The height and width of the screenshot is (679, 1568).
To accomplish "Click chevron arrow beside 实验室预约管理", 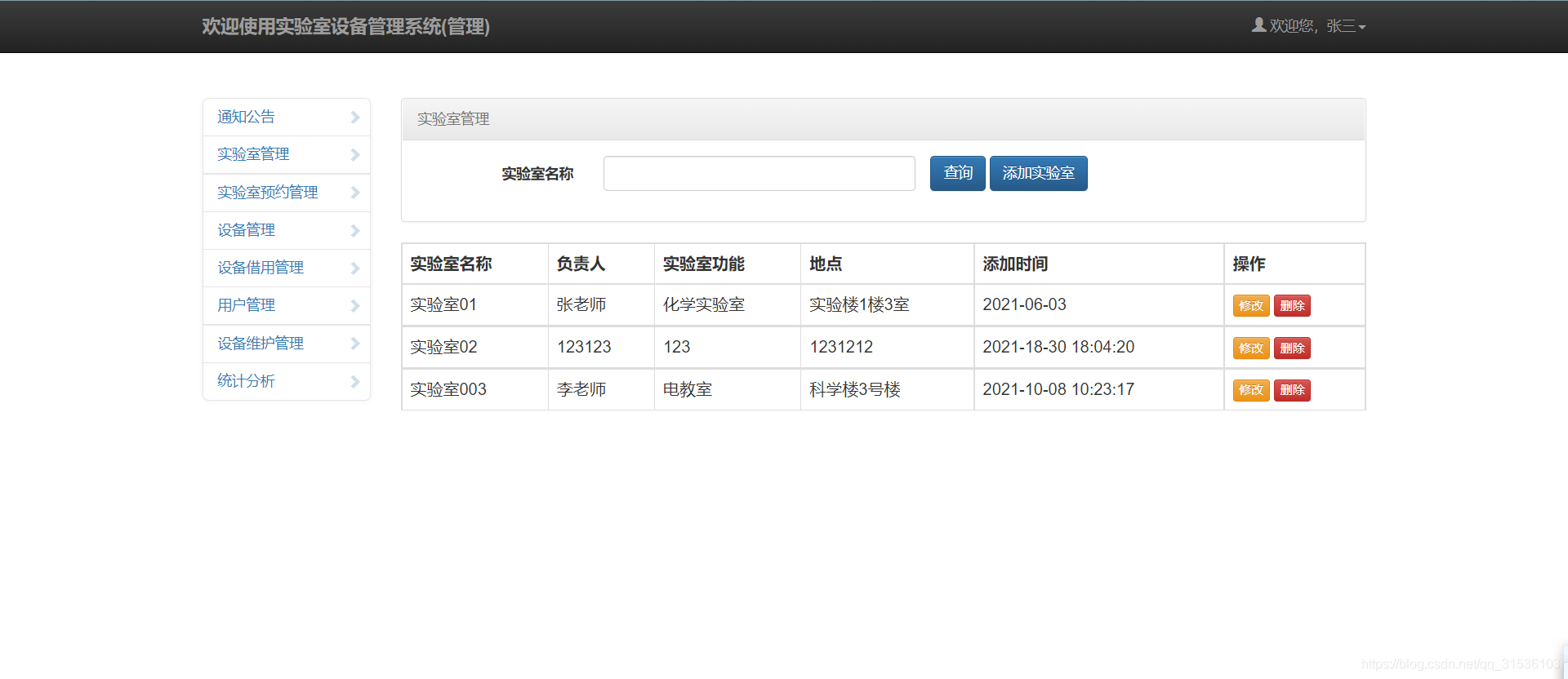I will click(354, 193).
